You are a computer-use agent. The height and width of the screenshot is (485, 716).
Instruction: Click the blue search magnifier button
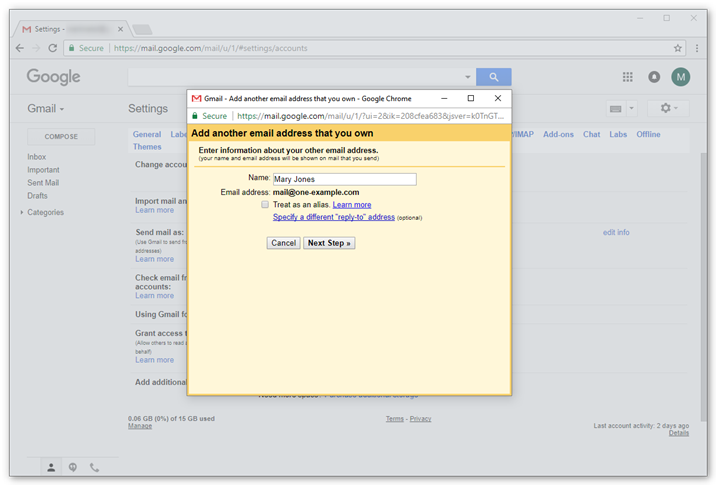click(494, 77)
